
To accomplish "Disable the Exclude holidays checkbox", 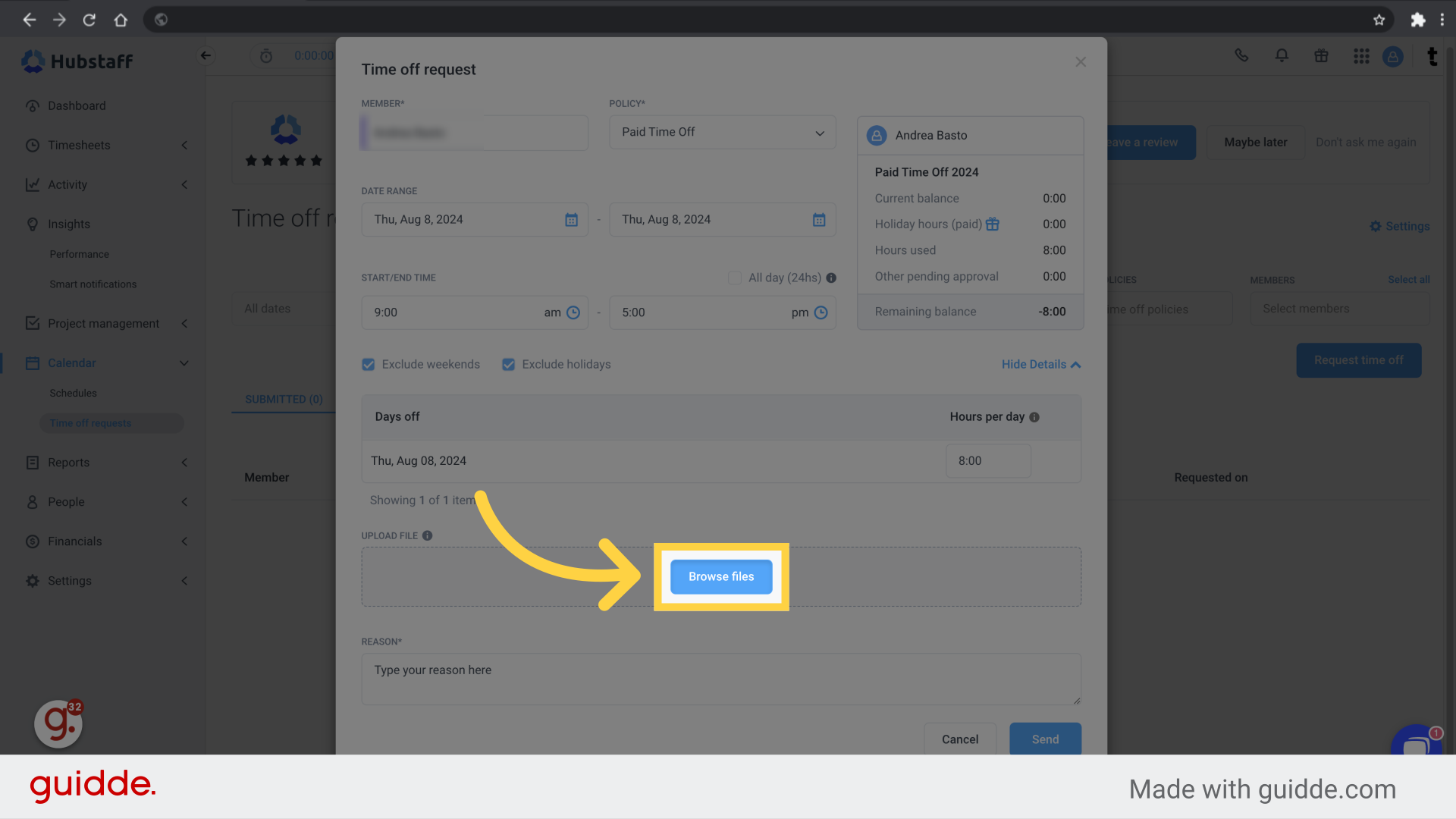I will pyautogui.click(x=508, y=364).
